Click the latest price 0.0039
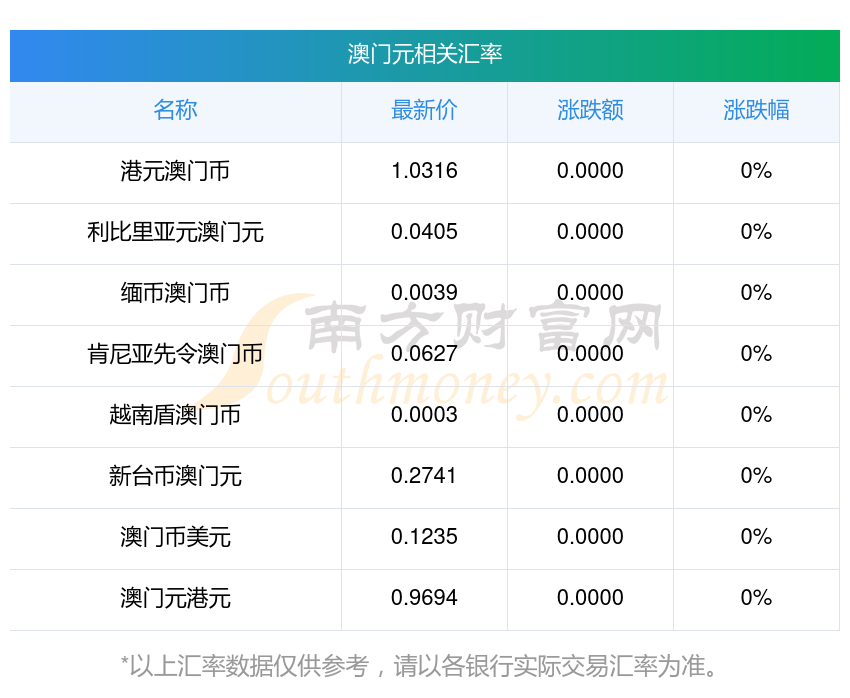 coord(424,293)
